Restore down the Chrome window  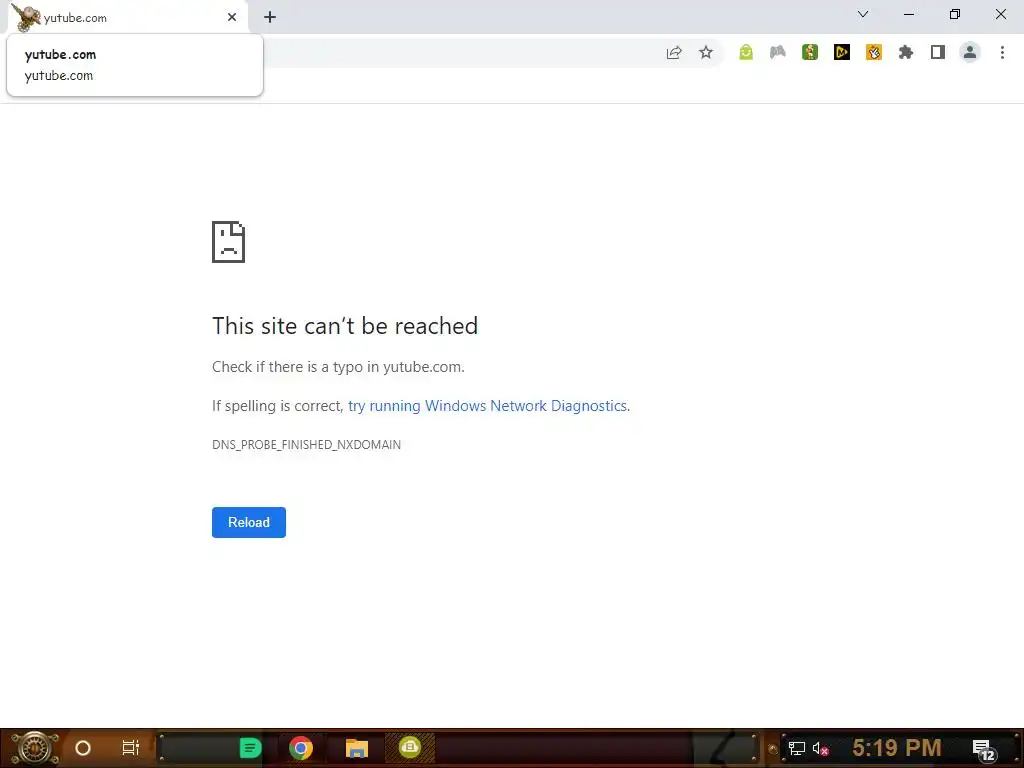coord(955,14)
